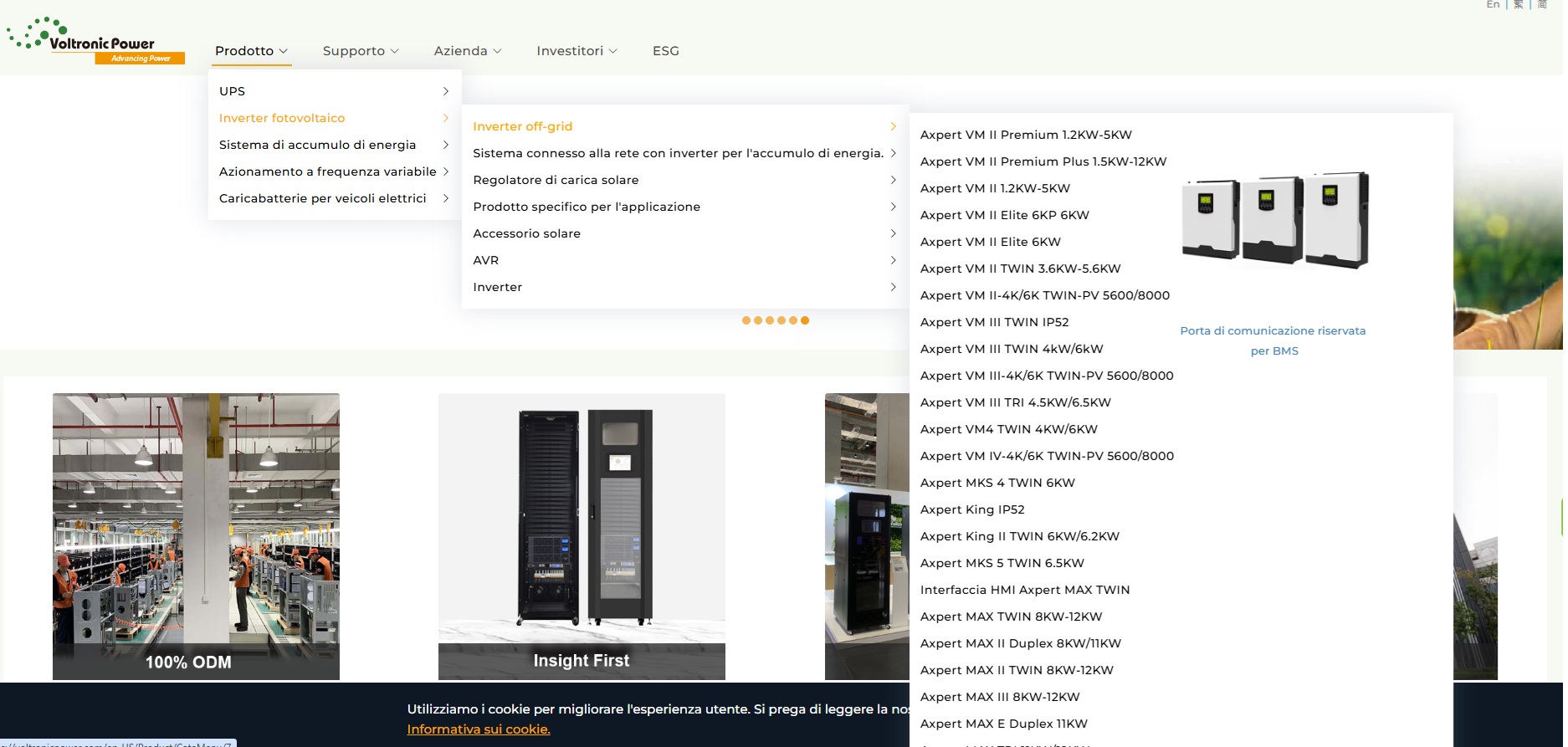Expand the Inverter off-grid arrow

pos(893,126)
